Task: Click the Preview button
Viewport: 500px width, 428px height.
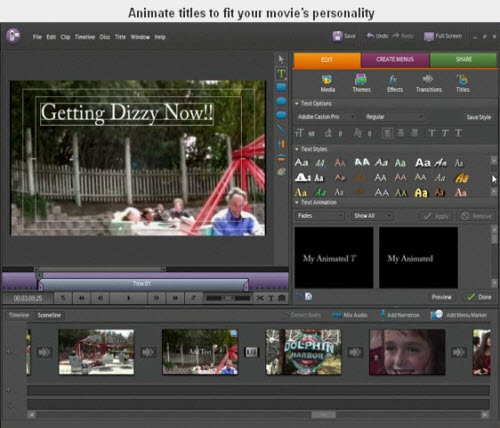Action: pyautogui.click(x=441, y=297)
